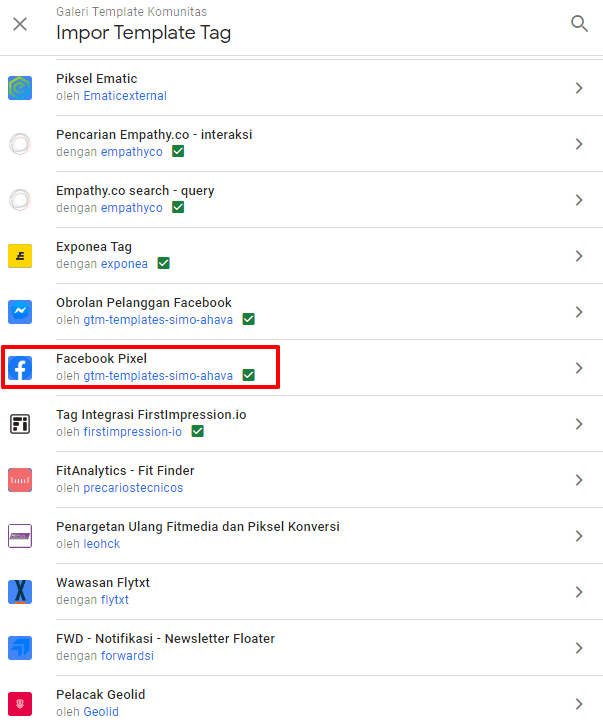Click the Facebook Pixel logo icon

(20, 368)
